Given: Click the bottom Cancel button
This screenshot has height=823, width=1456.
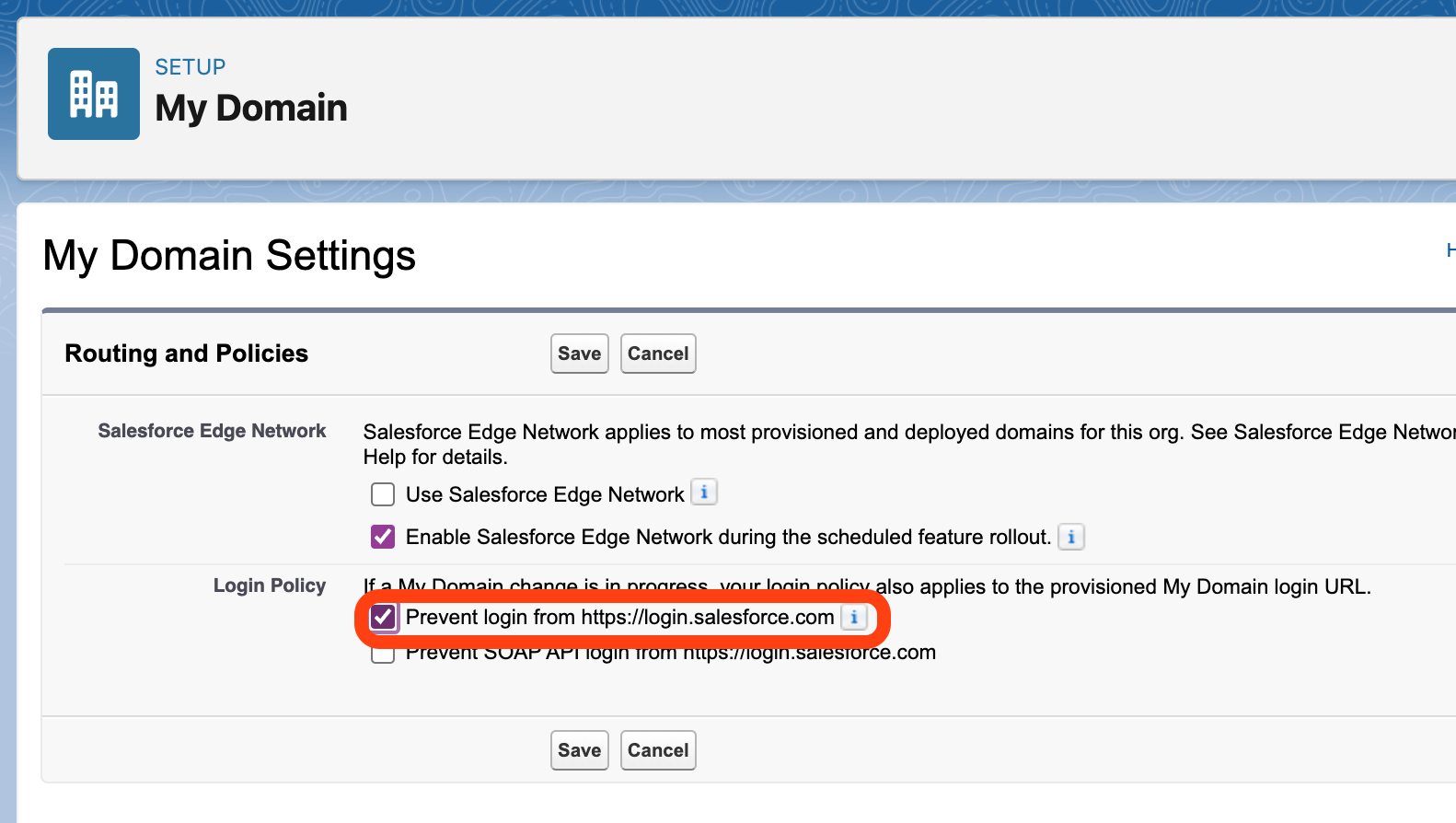Looking at the screenshot, I should point(658,750).
